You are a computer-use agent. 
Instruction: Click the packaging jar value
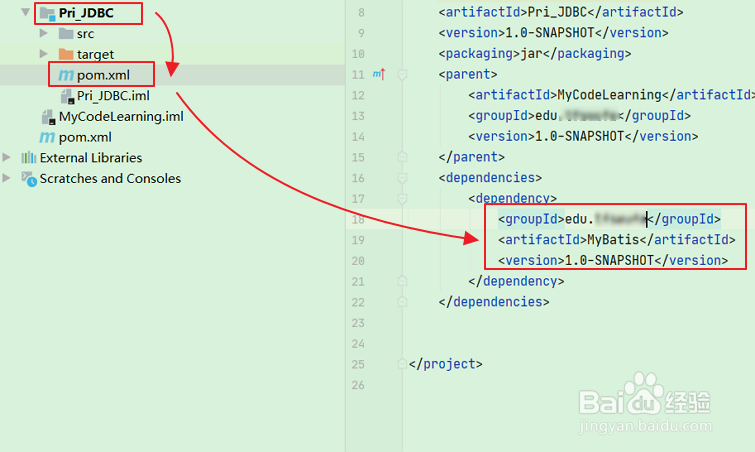pos(531,53)
